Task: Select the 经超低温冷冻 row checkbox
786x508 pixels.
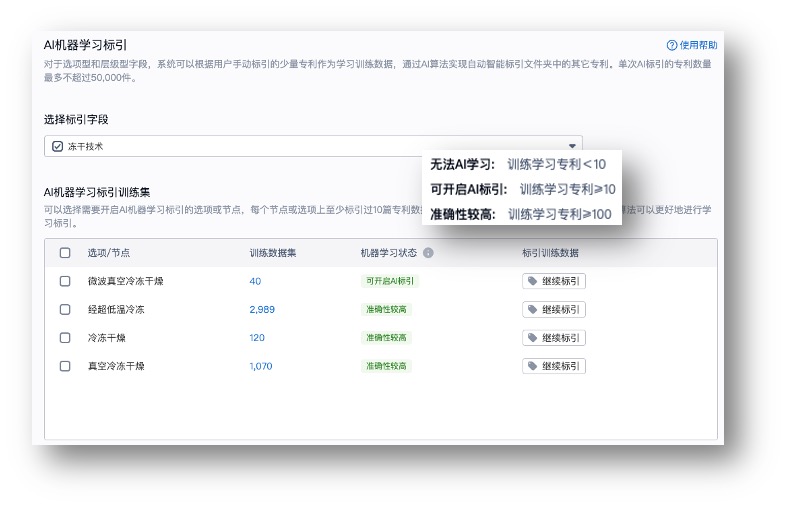Action: [x=65, y=310]
